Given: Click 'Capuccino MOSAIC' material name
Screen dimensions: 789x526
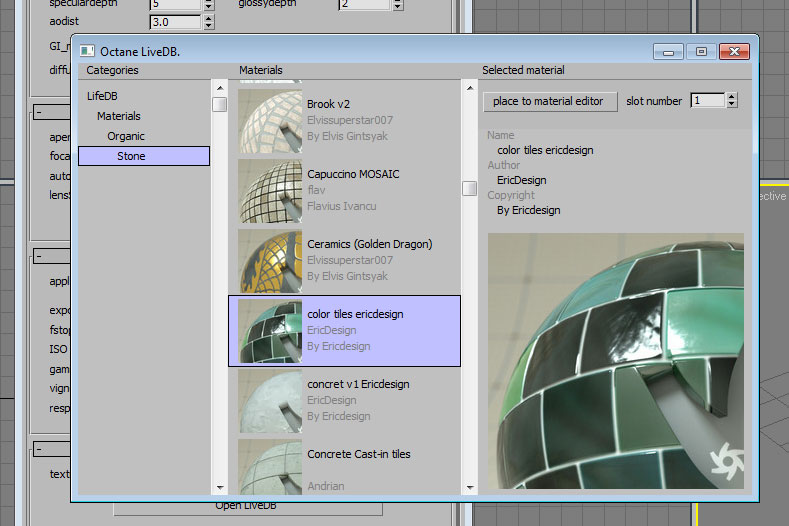Looking at the screenshot, I should pos(353,174).
